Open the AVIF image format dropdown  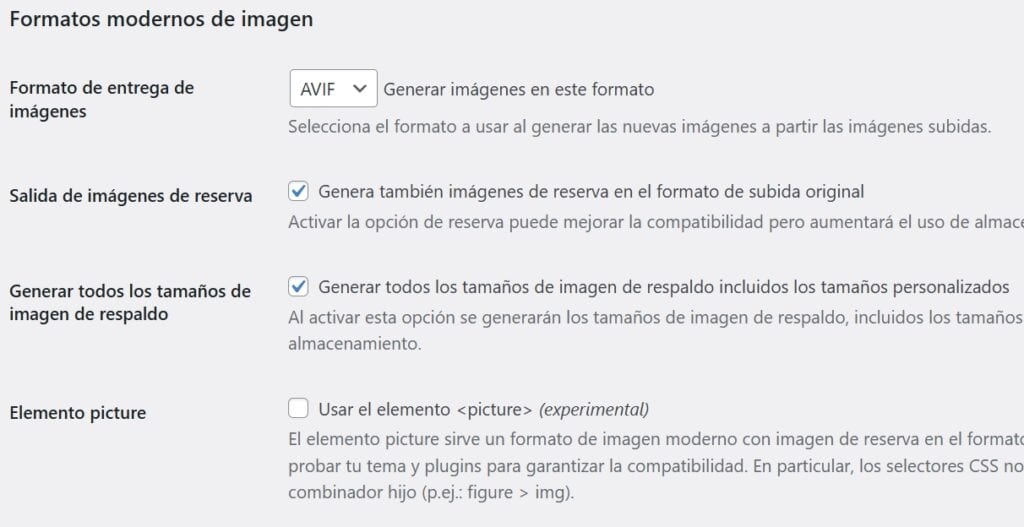click(333, 89)
